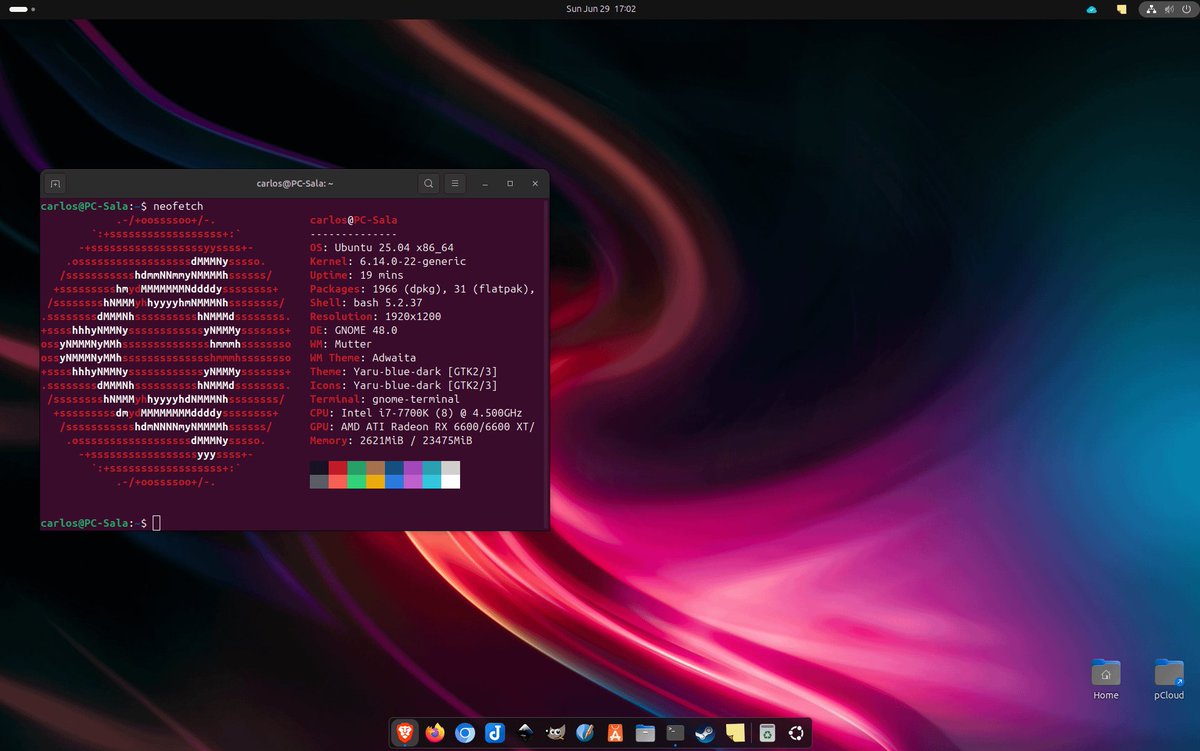The height and width of the screenshot is (751, 1200).
Task: Click 'GPU: AMD ATI Radeon RX' line
Action: (x=423, y=427)
